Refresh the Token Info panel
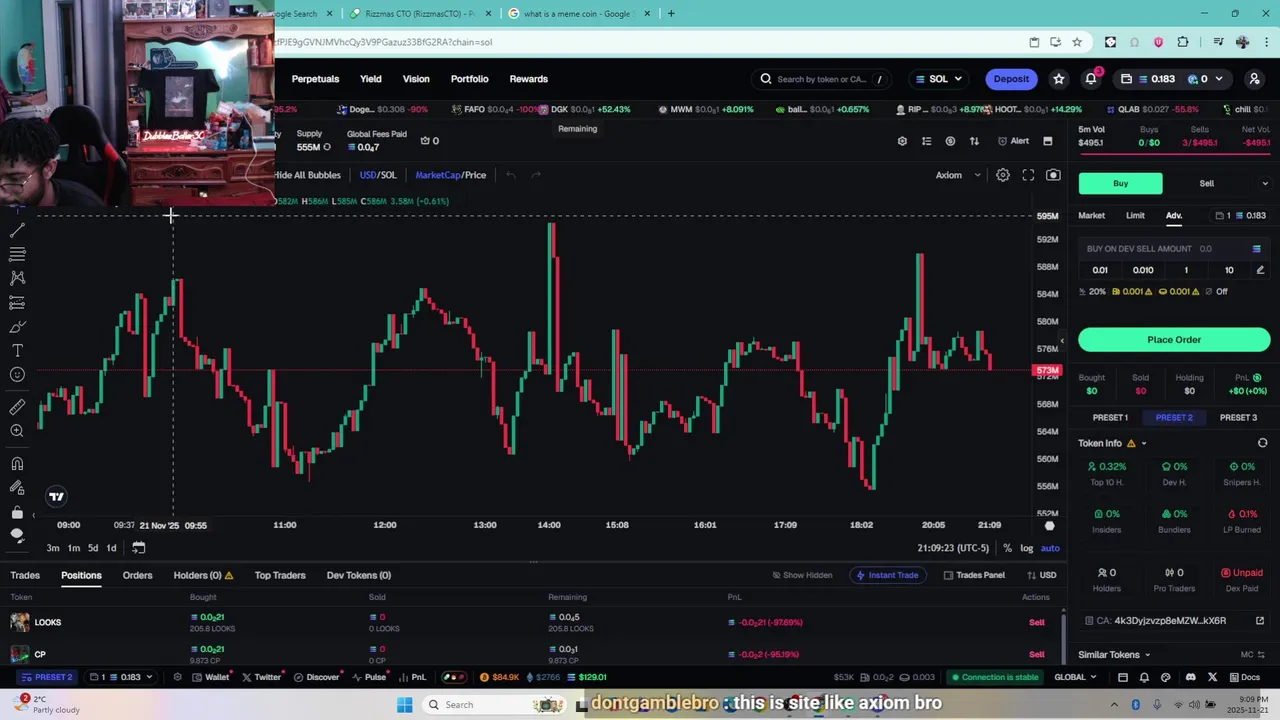Screen dimensions: 1280x720 point(1262,443)
